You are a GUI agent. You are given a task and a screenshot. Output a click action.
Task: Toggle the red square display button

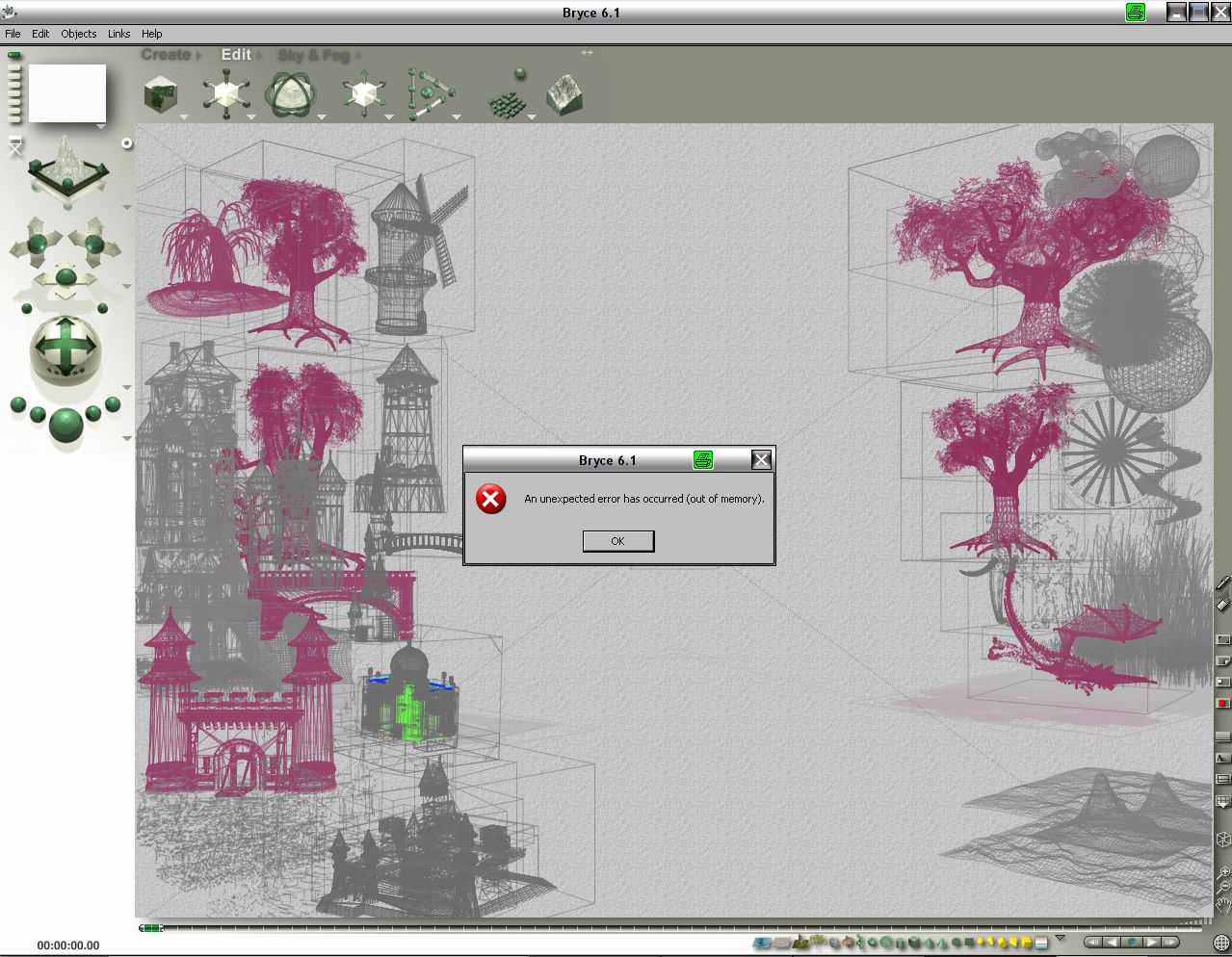[1222, 703]
